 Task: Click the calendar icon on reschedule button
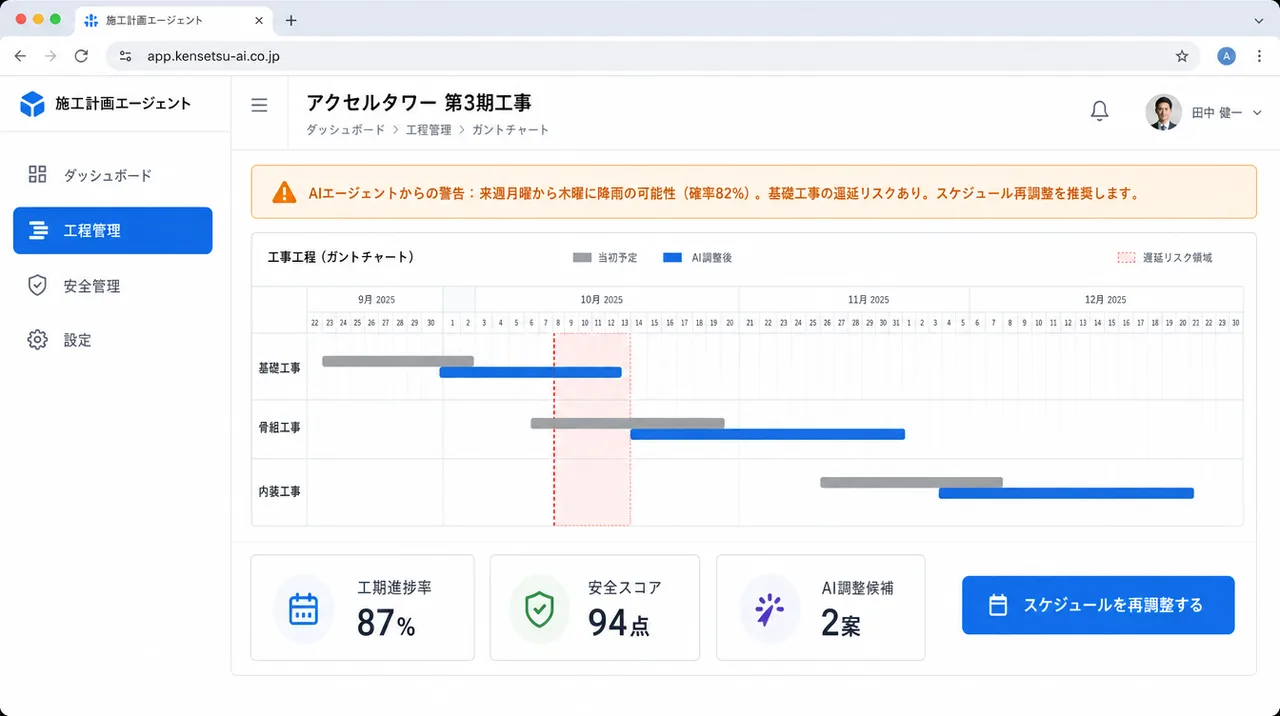tap(997, 605)
